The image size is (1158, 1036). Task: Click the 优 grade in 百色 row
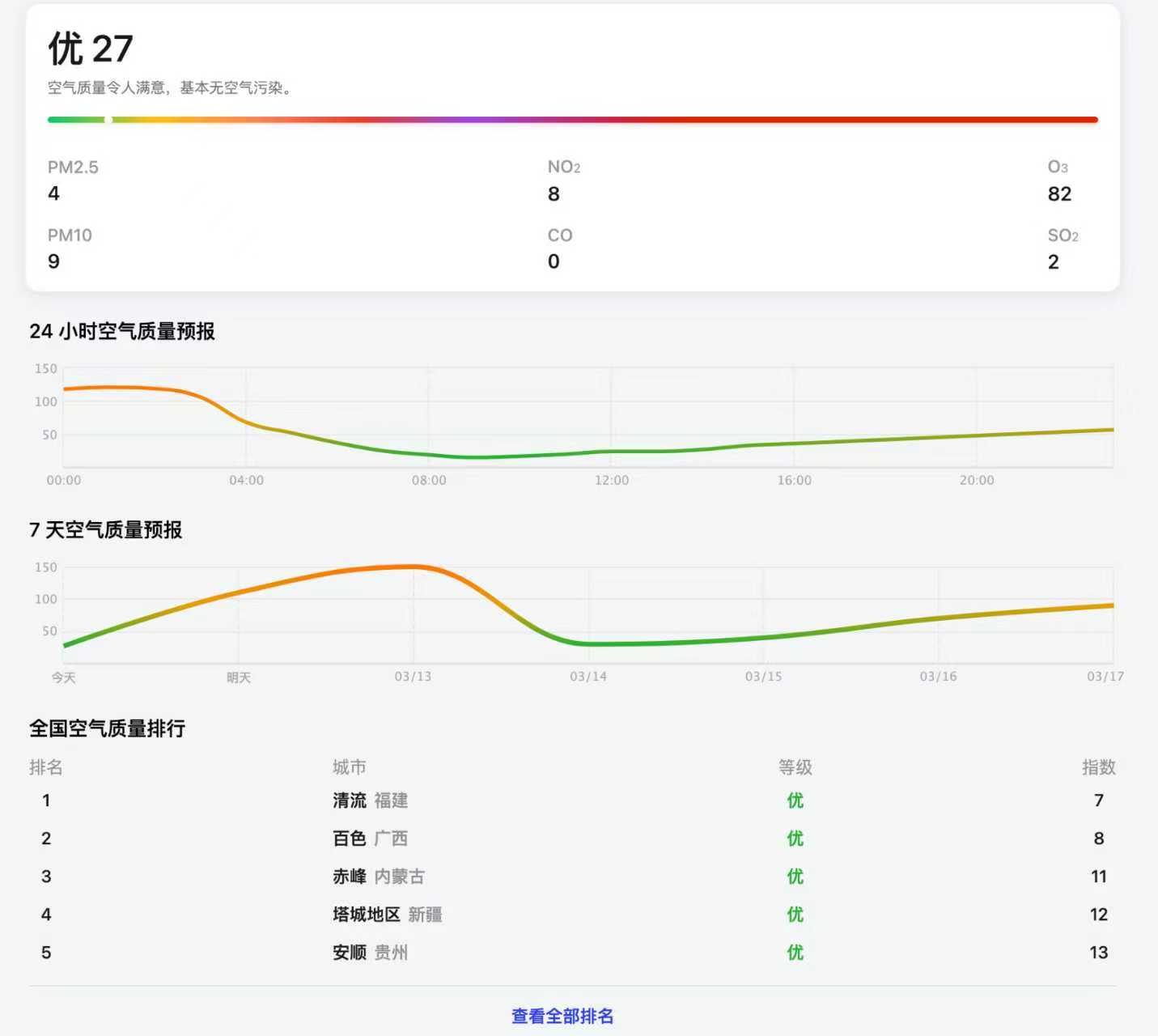795,839
